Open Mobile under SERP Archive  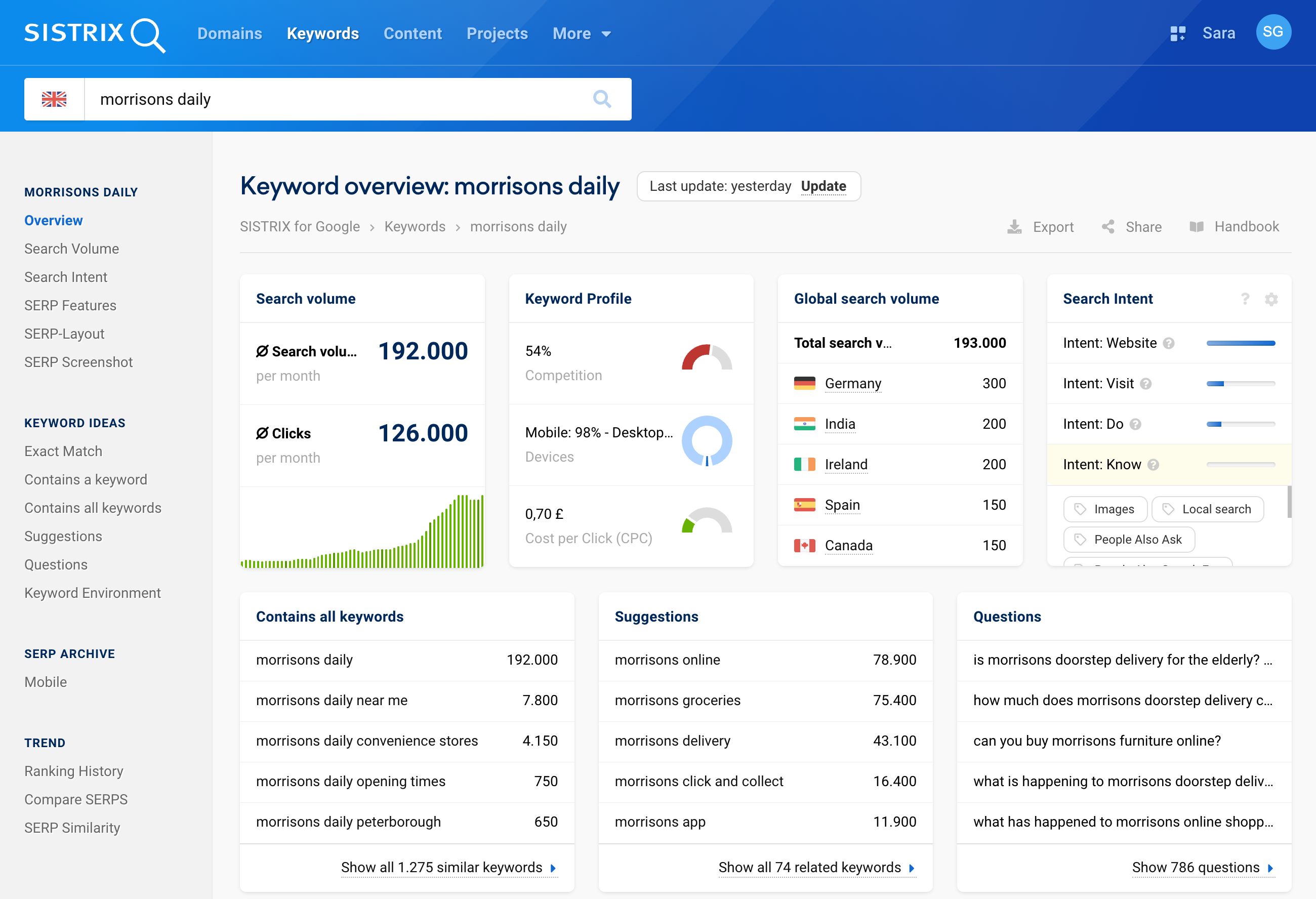[46, 683]
